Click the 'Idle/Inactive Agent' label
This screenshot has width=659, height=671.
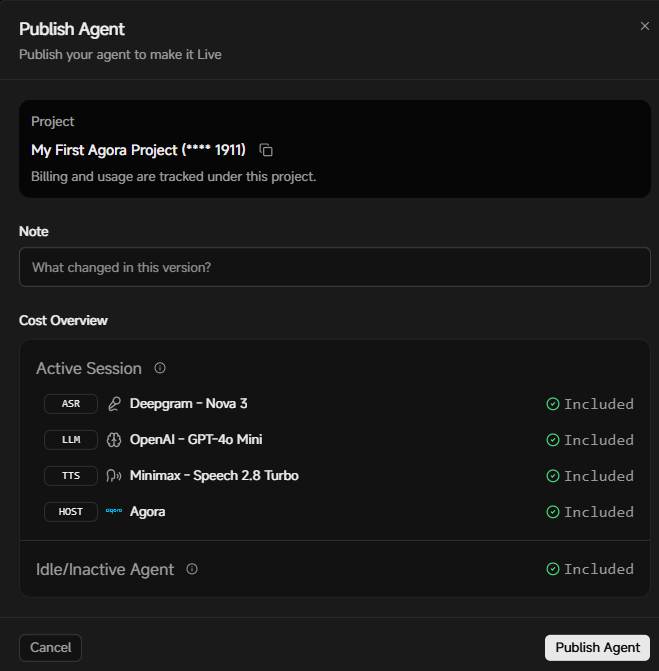point(105,570)
